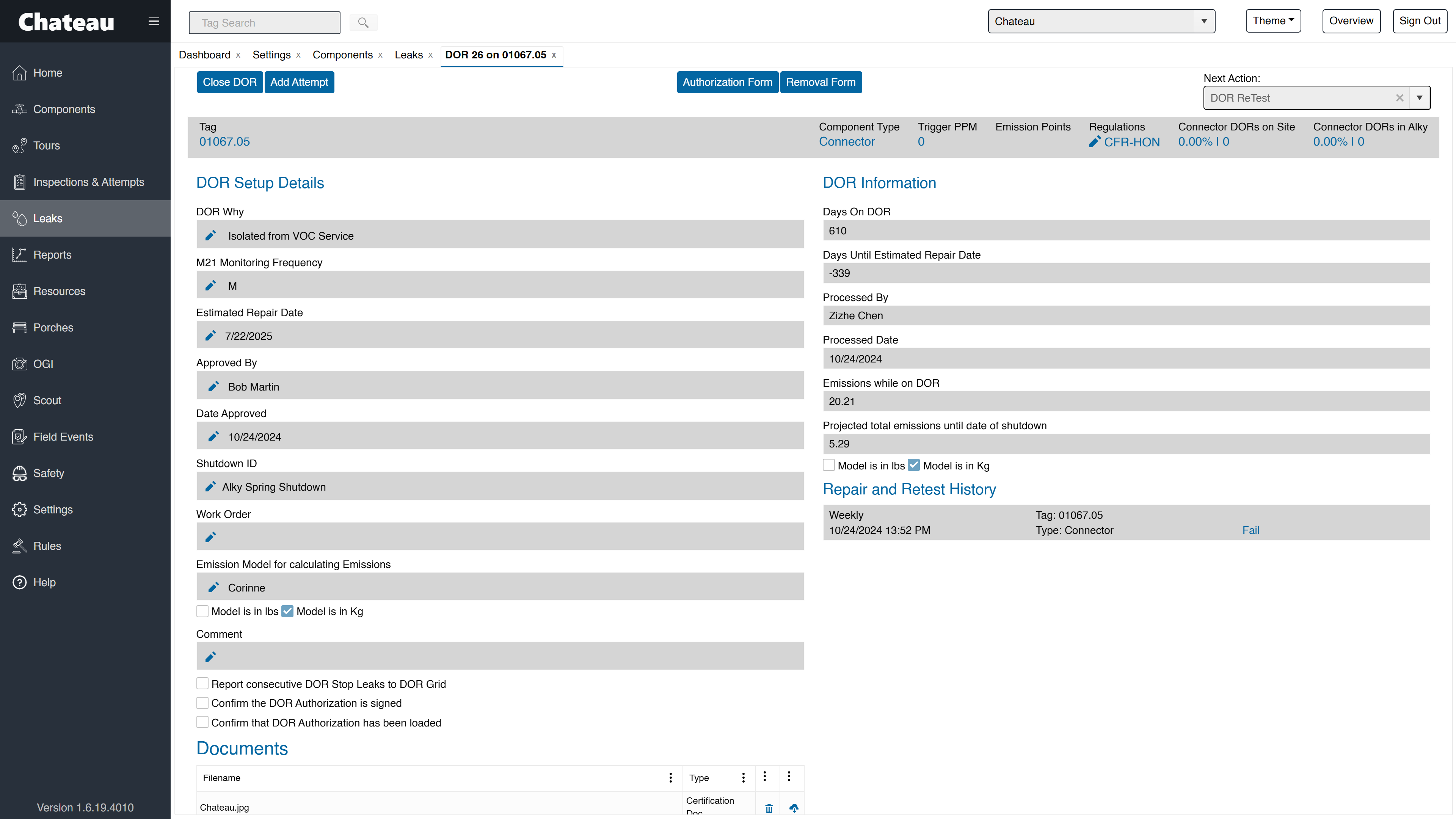Screen dimensions: 1456x819
Task: Open OGI from the sidebar camera icon
Action: click(x=20, y=364)
